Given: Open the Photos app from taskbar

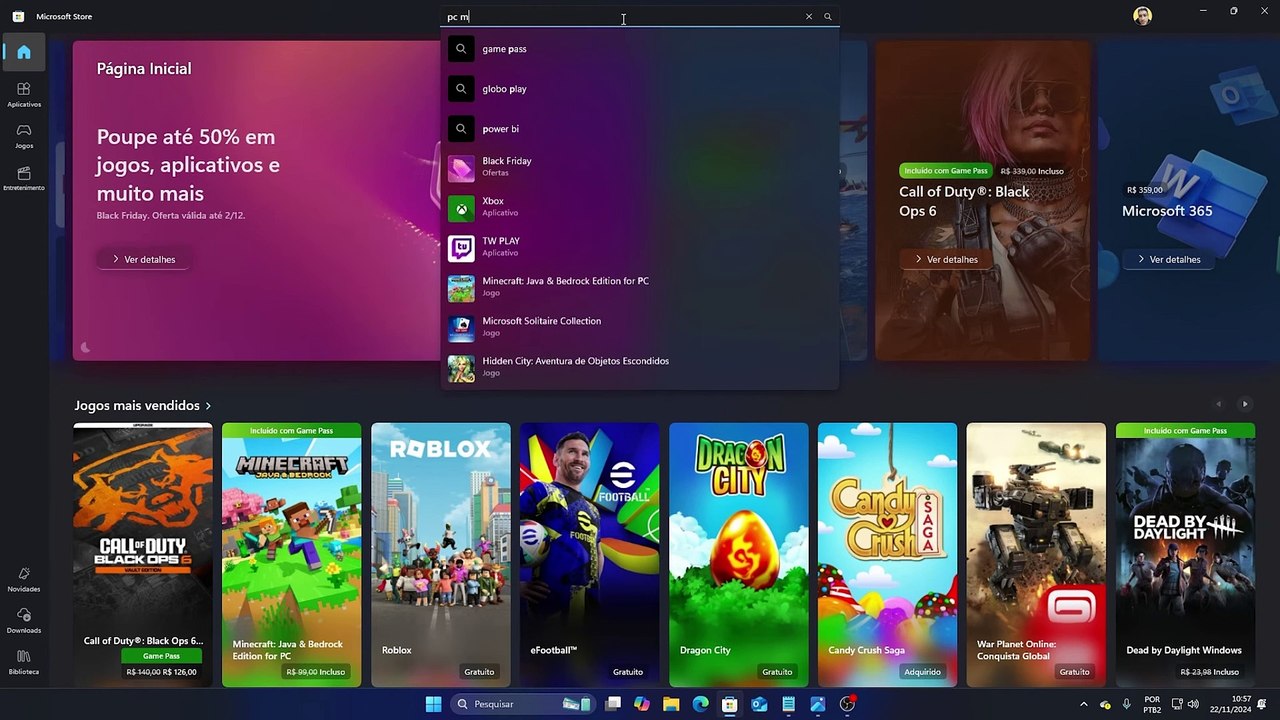Looking at the screenshot, I should [x=818, y=704].
